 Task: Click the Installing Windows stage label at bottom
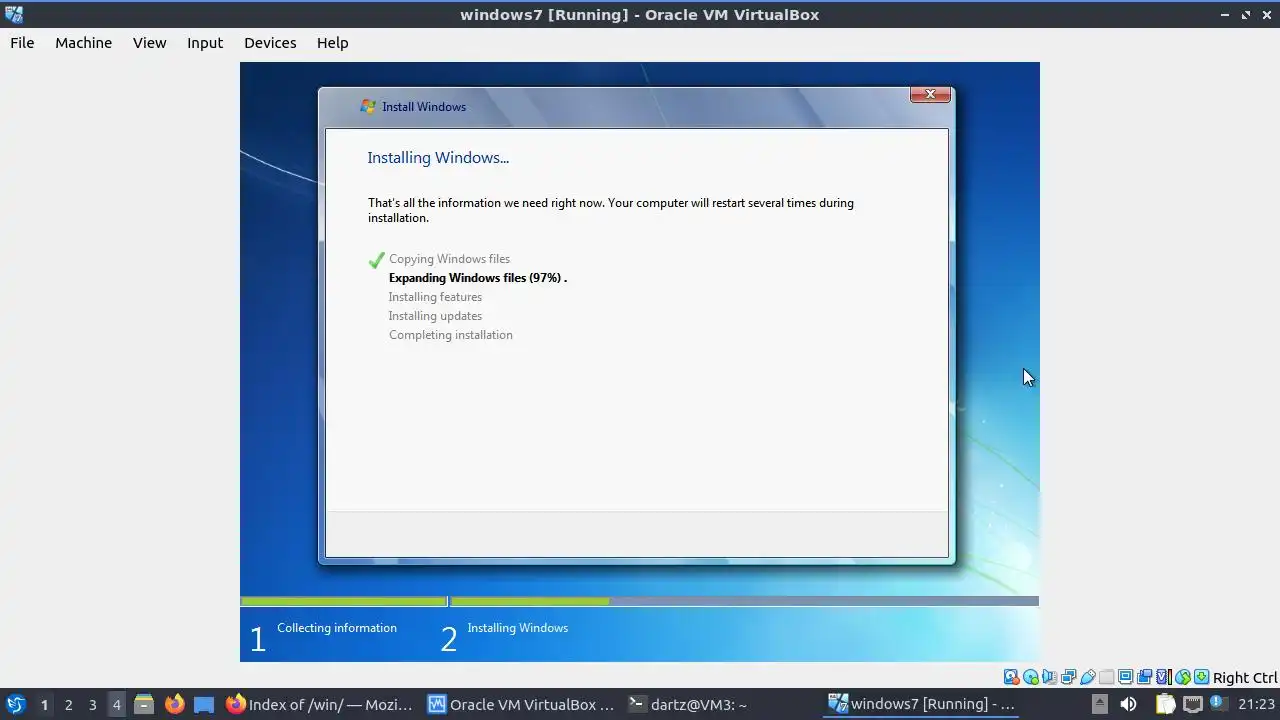point(518,628)
